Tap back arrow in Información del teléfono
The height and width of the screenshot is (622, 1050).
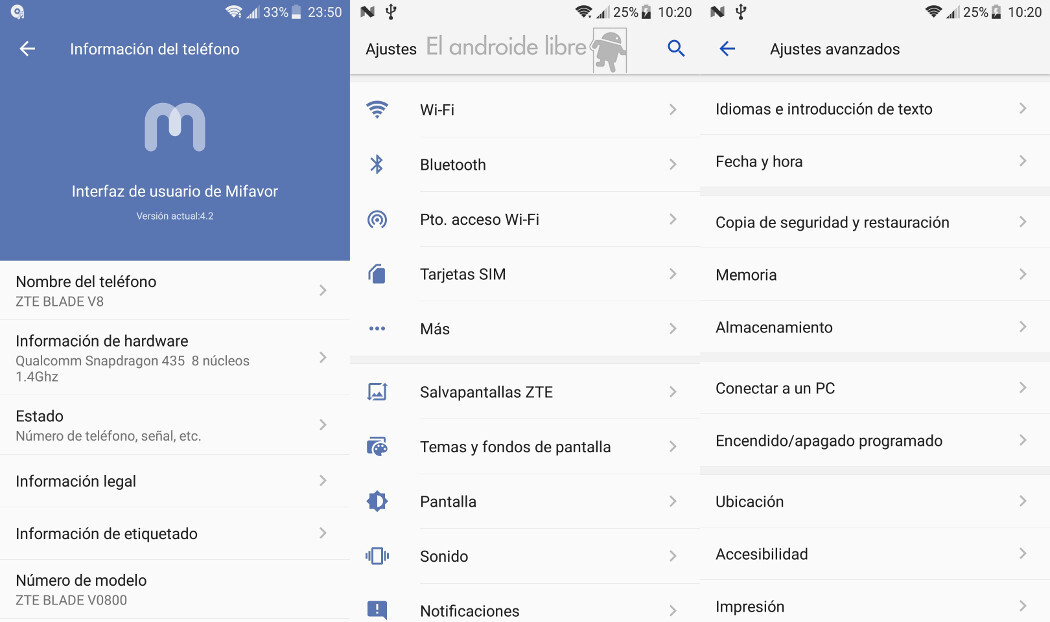pyautogui.click(x=27, y=49)
